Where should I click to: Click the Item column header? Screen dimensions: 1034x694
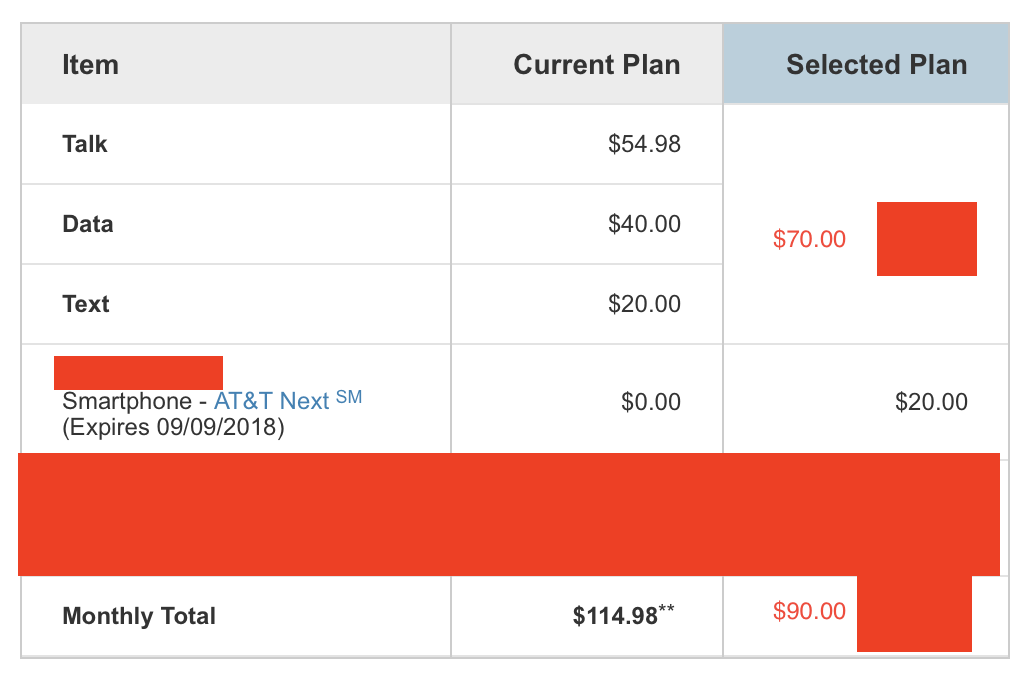[x=90, y=66]
